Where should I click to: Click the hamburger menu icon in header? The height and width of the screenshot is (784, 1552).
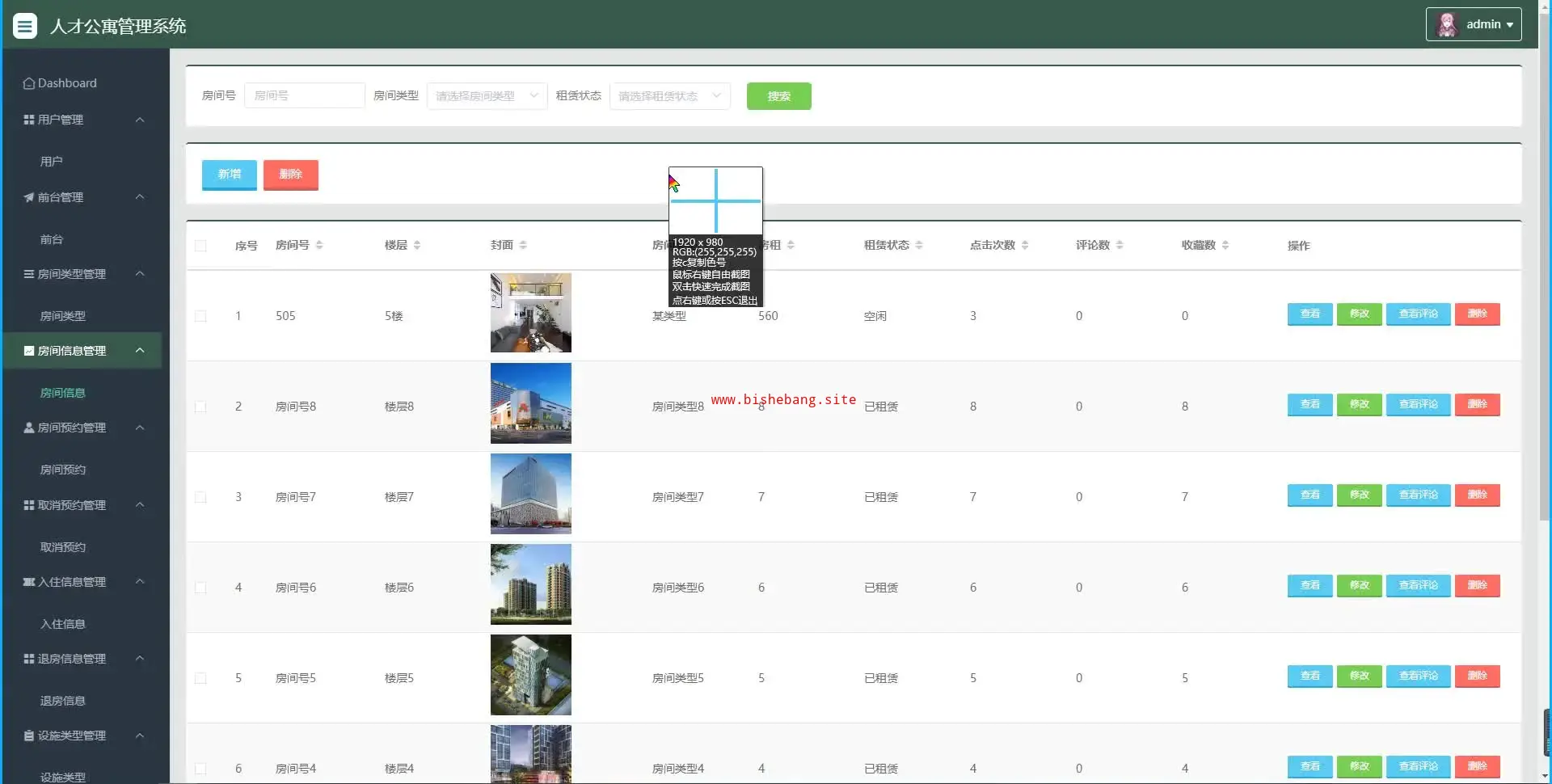(25, 26)
